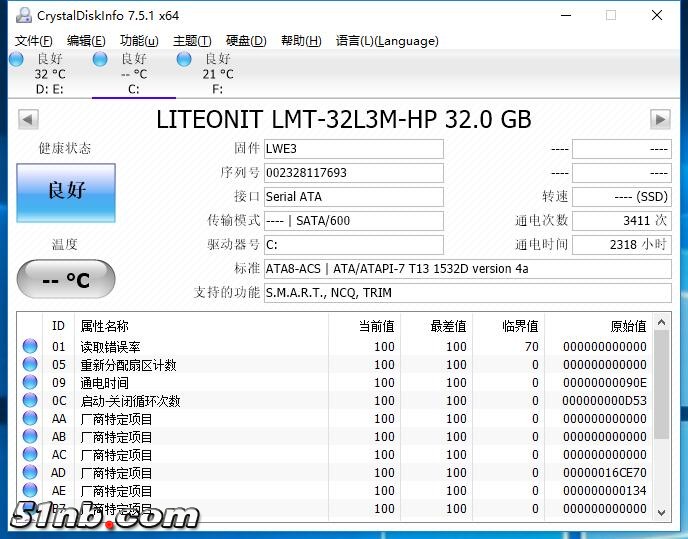Open the 功能(u) menu
Image resolution: width=688 pixels, height=539 pixels.
(139, 41)
